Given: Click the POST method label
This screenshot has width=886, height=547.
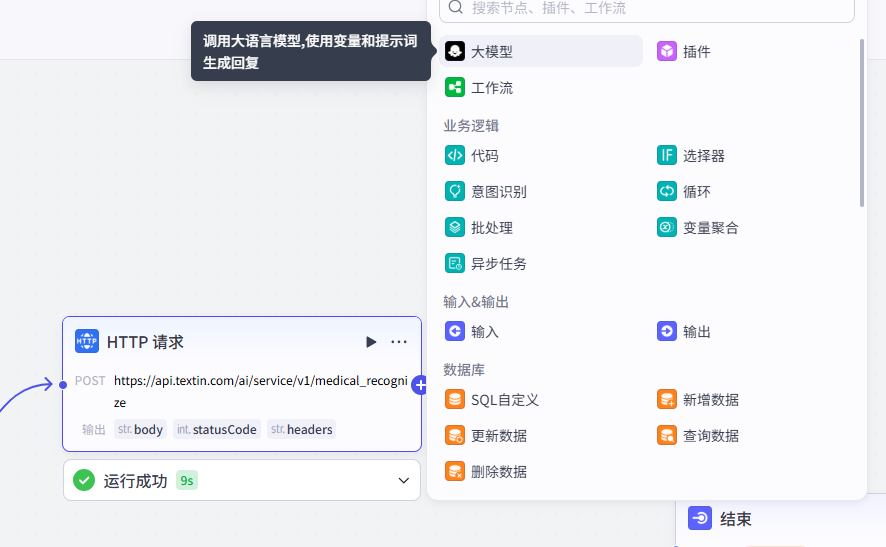Looking at the screenshot, I should pos(90,380).
